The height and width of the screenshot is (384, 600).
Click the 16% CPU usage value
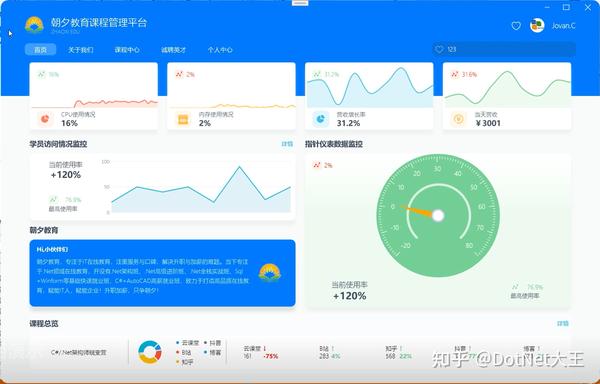point(69,123)
